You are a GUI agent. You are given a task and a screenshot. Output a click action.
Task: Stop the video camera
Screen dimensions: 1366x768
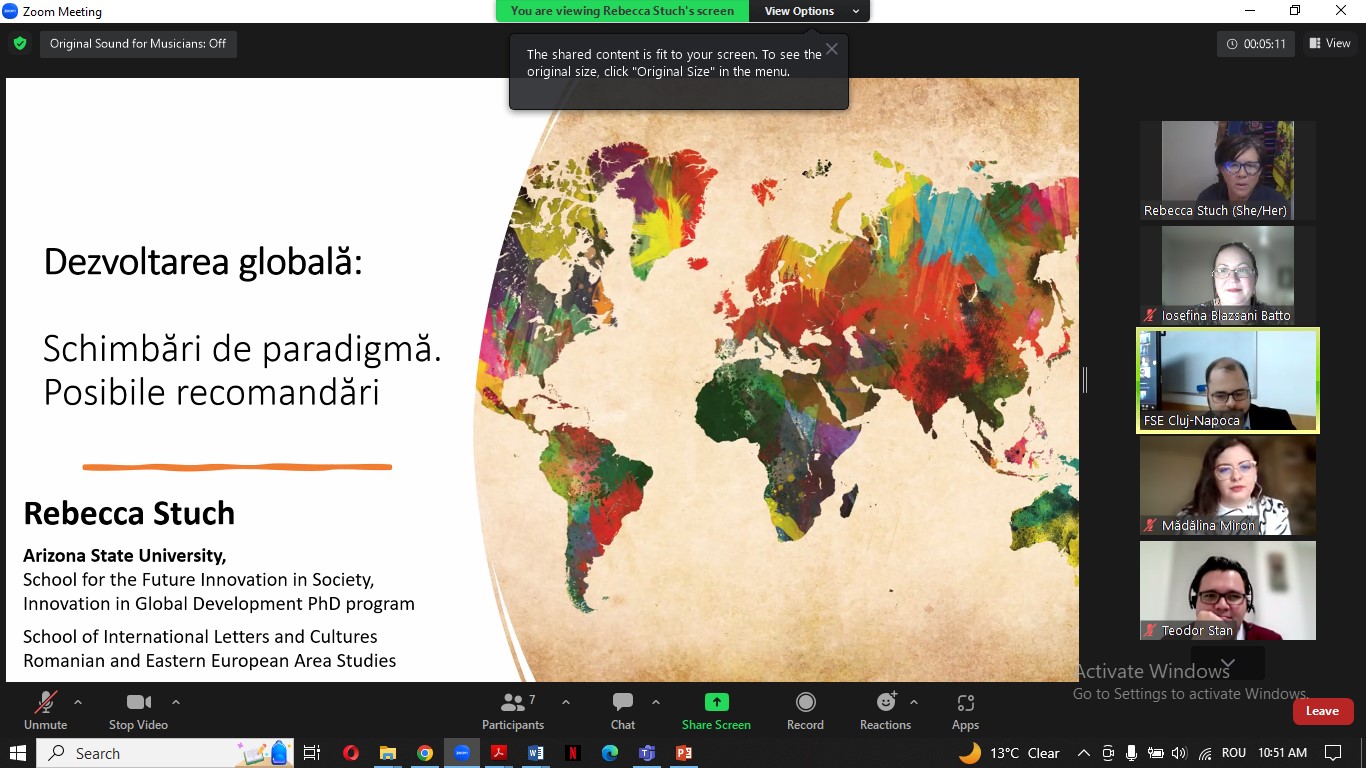pos(138,711)
